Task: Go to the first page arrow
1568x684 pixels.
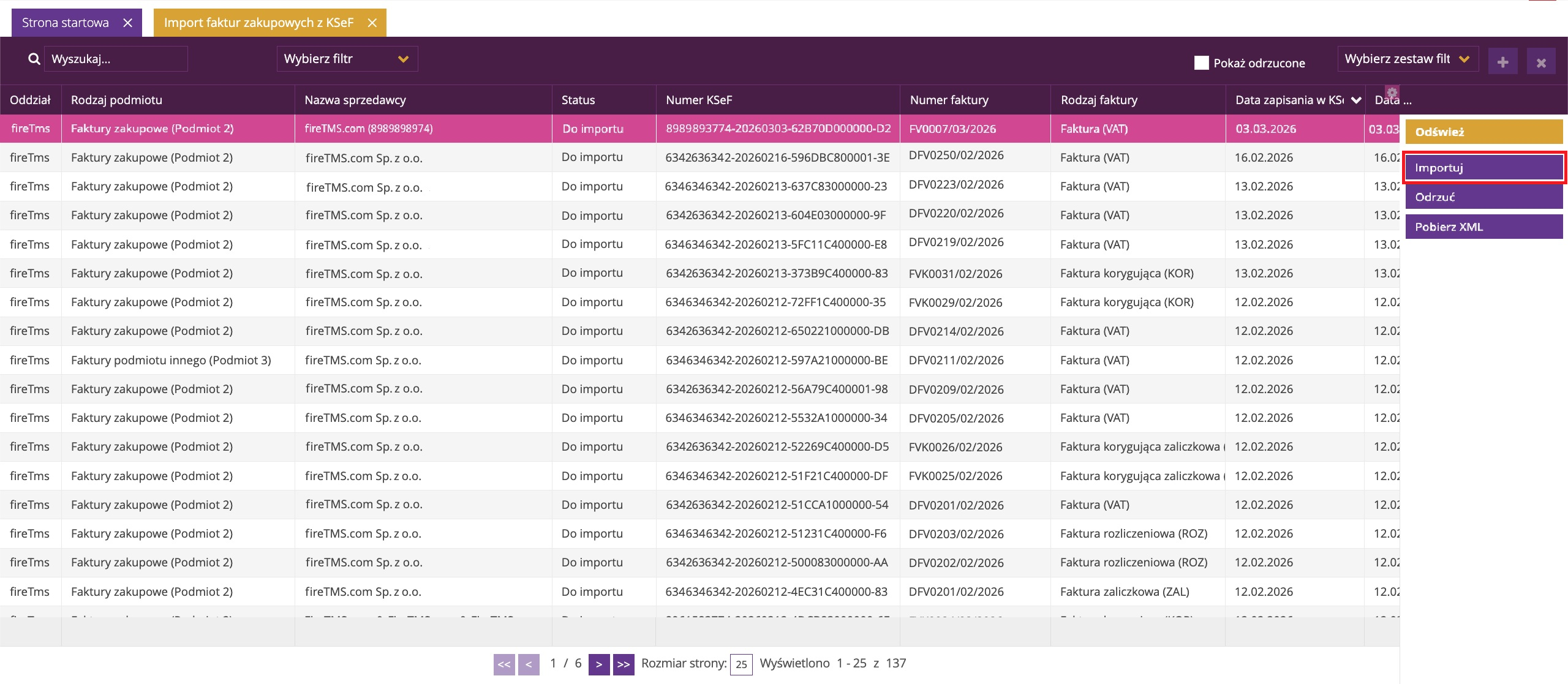Action: coord(504,664)
